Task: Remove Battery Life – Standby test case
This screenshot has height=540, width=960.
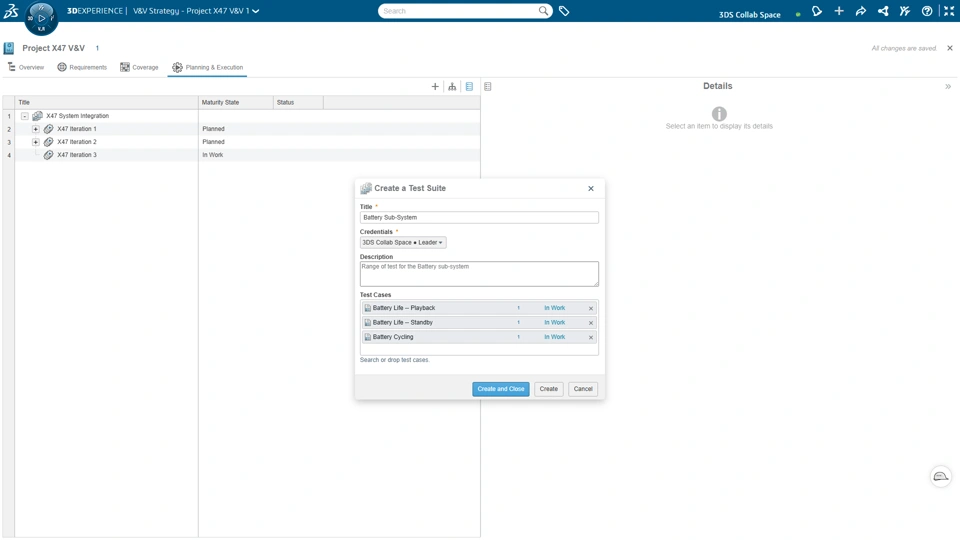Action: tap(591, 323)
